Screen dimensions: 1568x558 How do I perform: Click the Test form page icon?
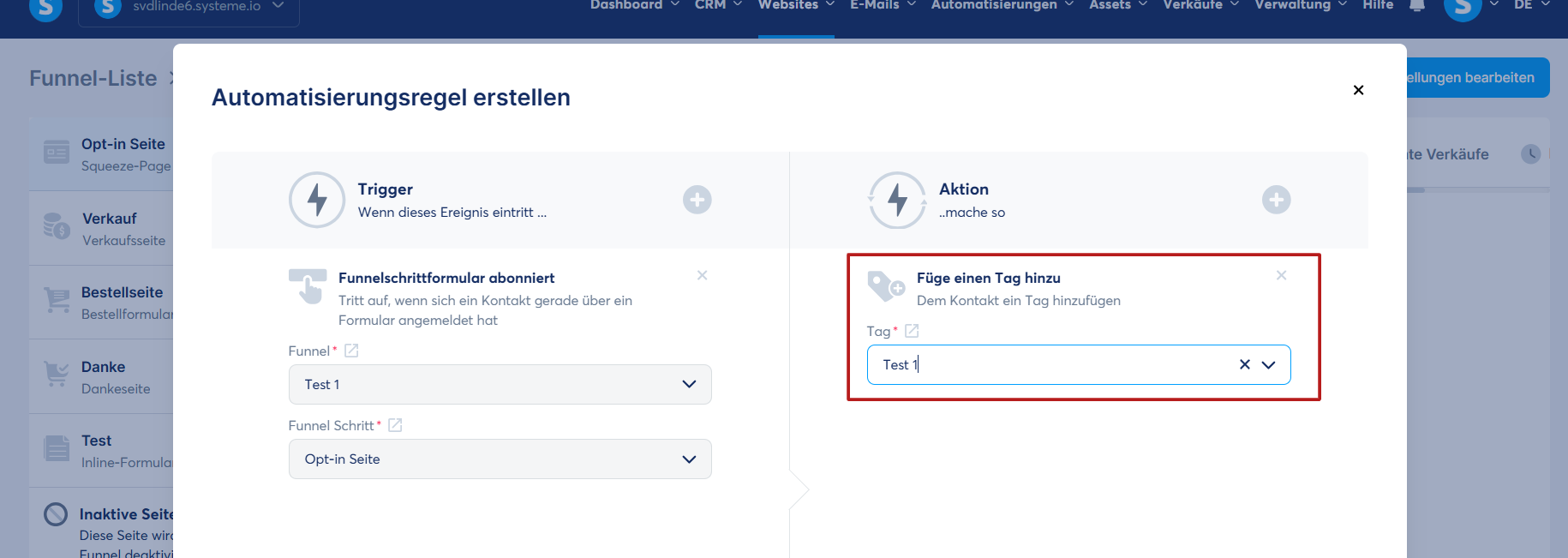pos(57,448)
